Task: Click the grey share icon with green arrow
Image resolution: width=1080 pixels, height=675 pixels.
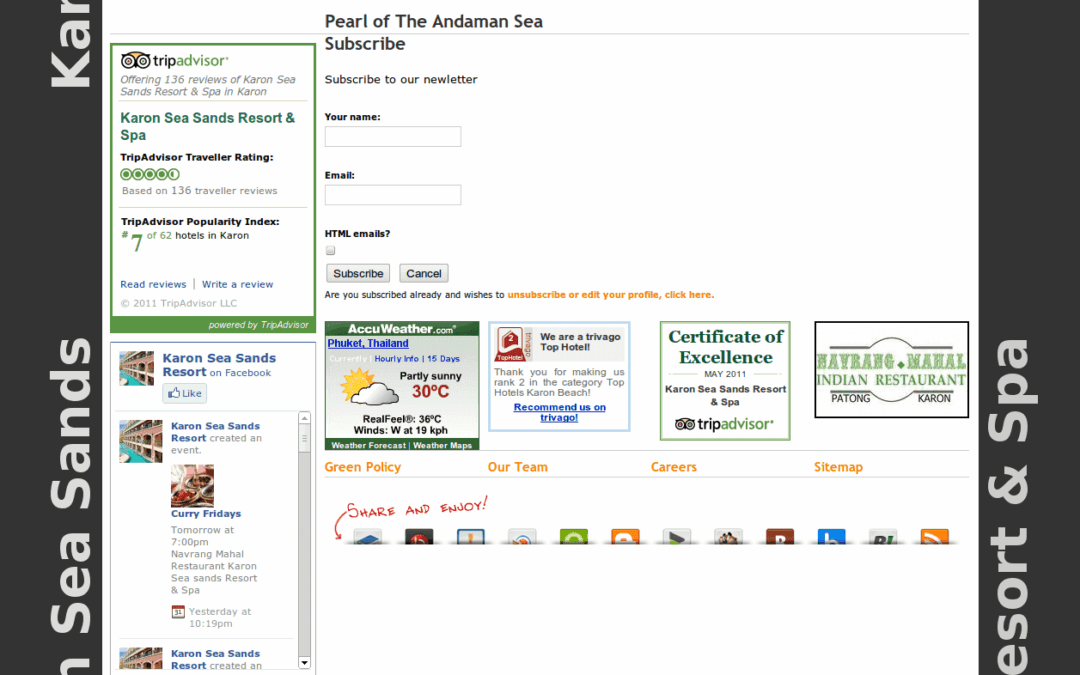Action: pos(677,537)
